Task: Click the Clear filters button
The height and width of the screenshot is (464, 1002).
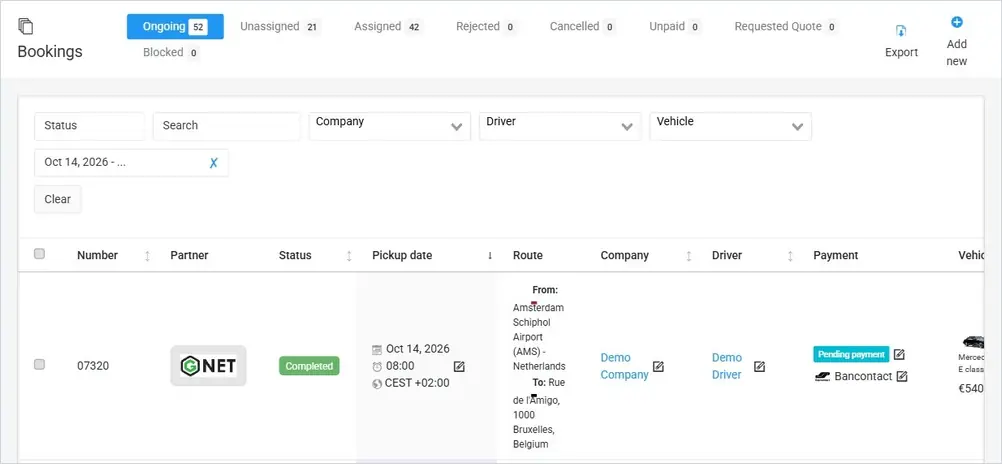Action: (x=58, y=199)
